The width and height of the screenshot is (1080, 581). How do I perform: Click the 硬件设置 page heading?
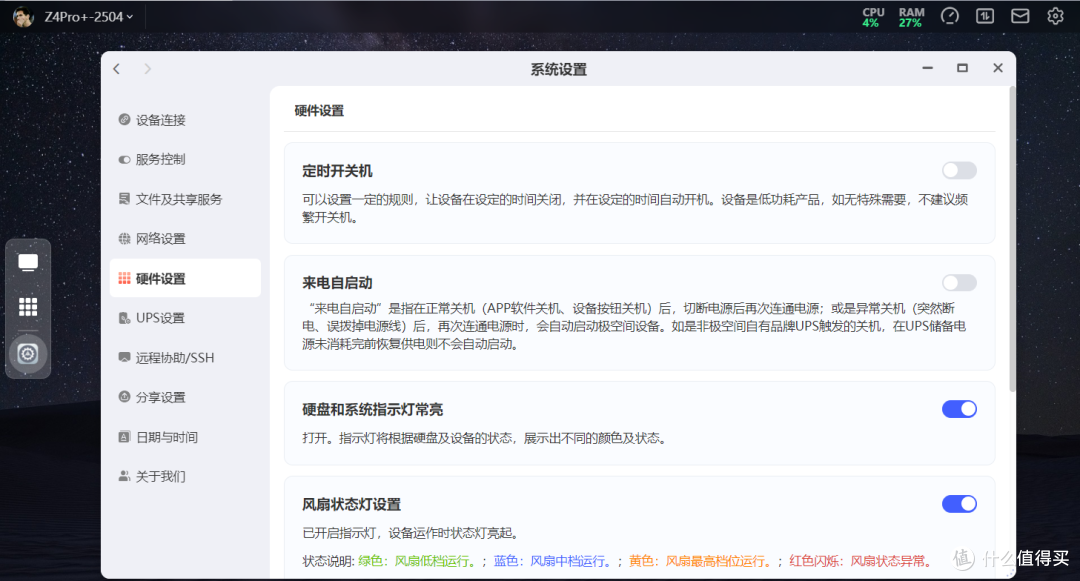point(319,111)
